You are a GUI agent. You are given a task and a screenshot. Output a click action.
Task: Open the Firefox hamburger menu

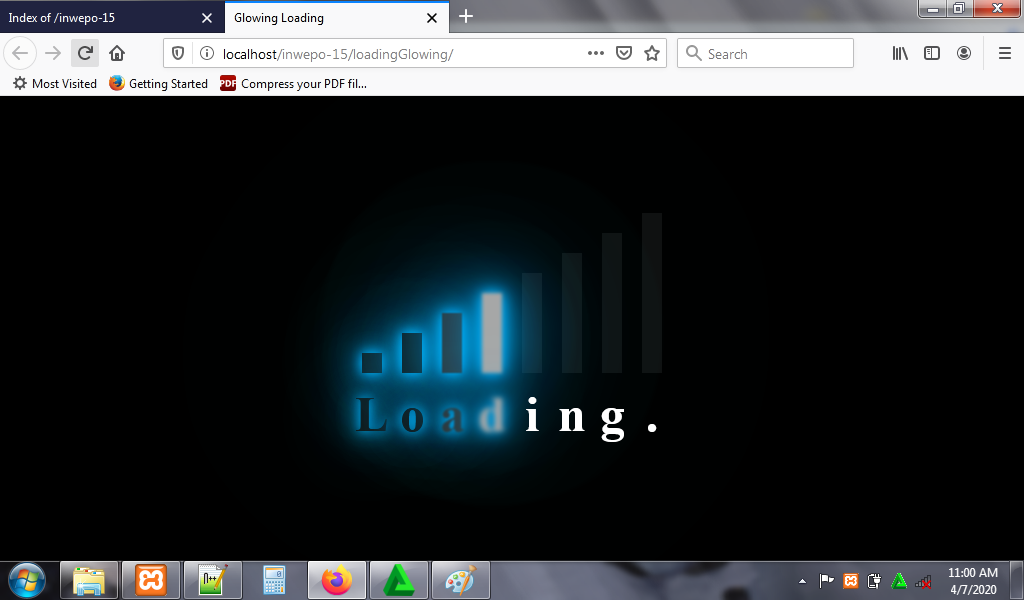click(1005, 53)
